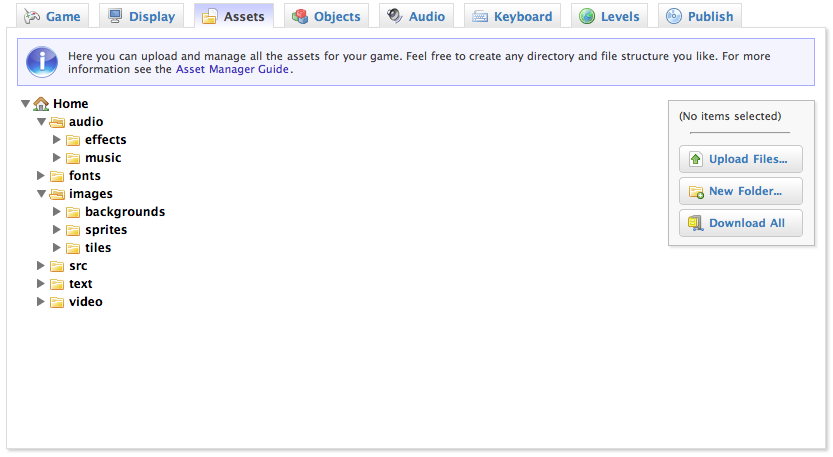
Task: Click the folder icon next to music
Action: (x=73, y=158)
